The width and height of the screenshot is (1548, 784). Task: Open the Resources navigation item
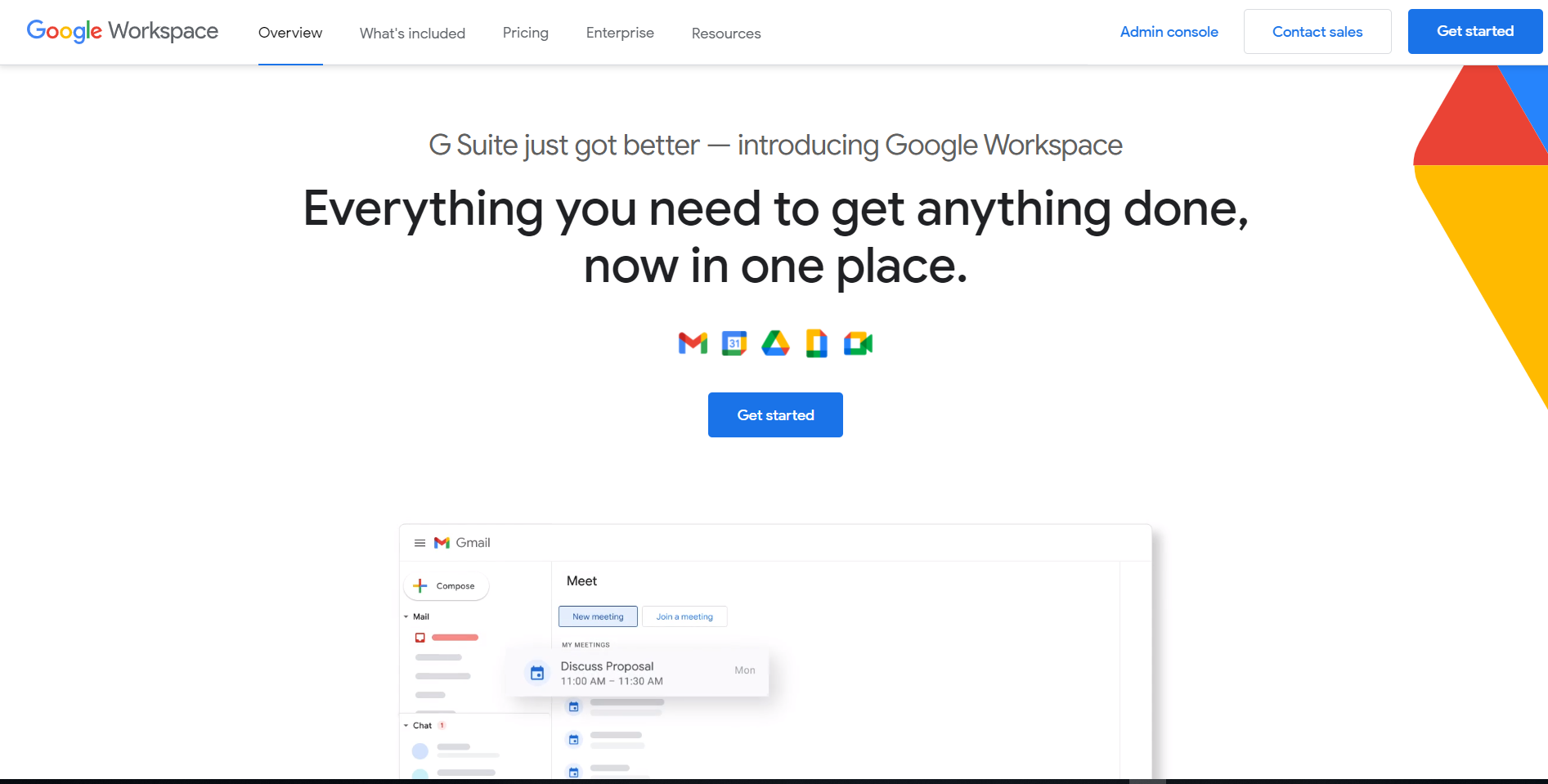click(x=726, y=34)
